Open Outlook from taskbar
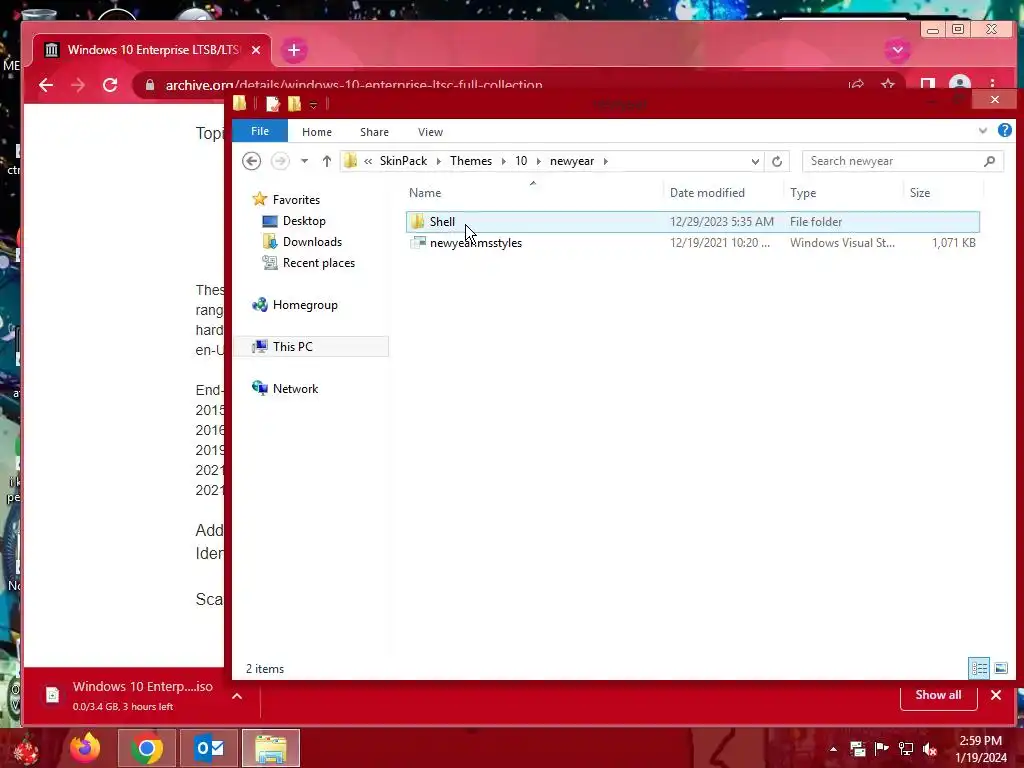Screen dimensions: 1024x768 click(x=209, y=748)
